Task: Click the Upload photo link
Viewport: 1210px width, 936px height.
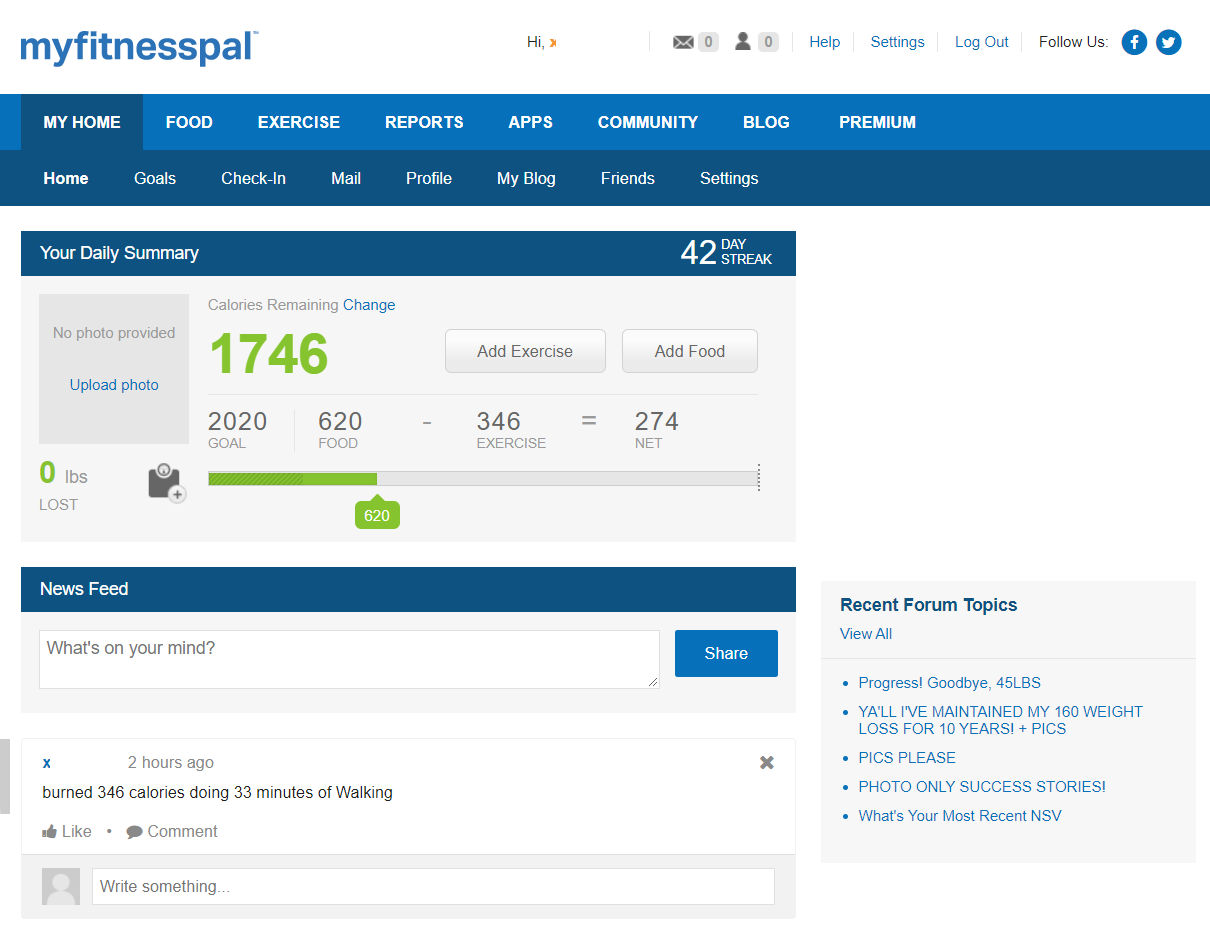Action: (114, 385)
